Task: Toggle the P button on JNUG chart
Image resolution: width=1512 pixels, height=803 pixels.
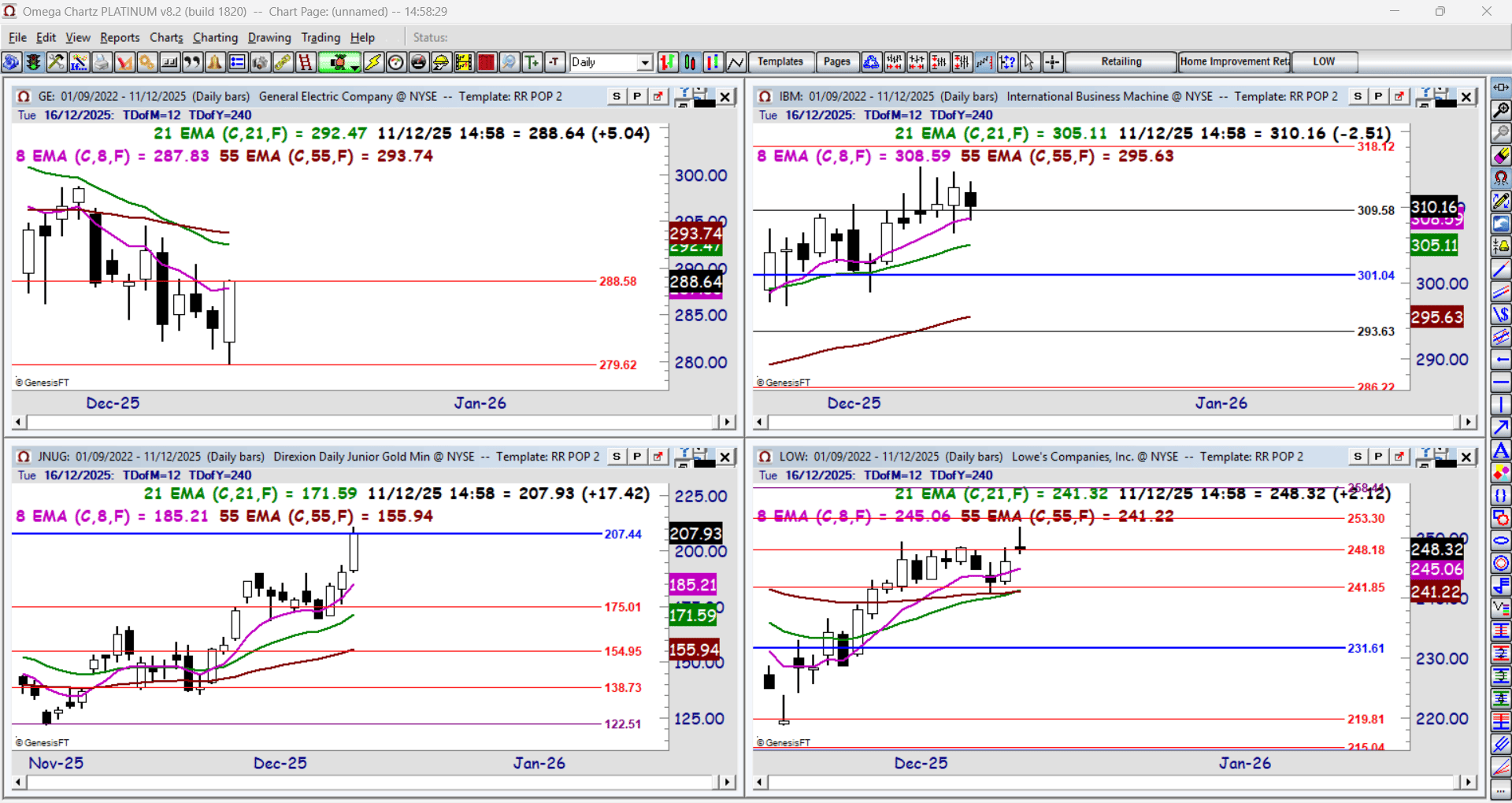Action: click(x=637, y=457)
